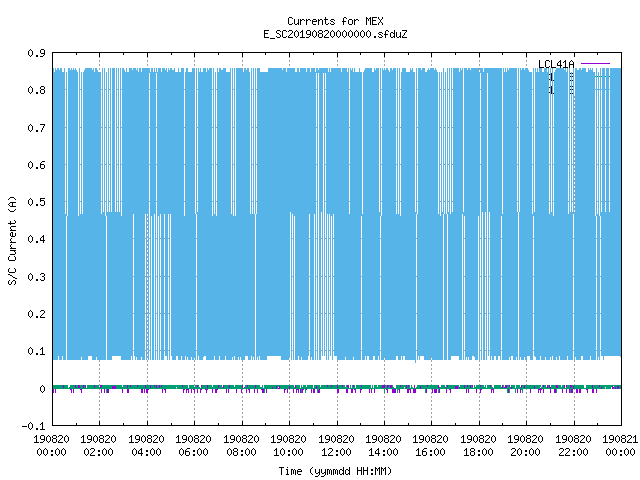Viewport: 640px width, 480px height.
Task: Click the 0.2 y-axis tick label
Action: (x=36, y=314)
